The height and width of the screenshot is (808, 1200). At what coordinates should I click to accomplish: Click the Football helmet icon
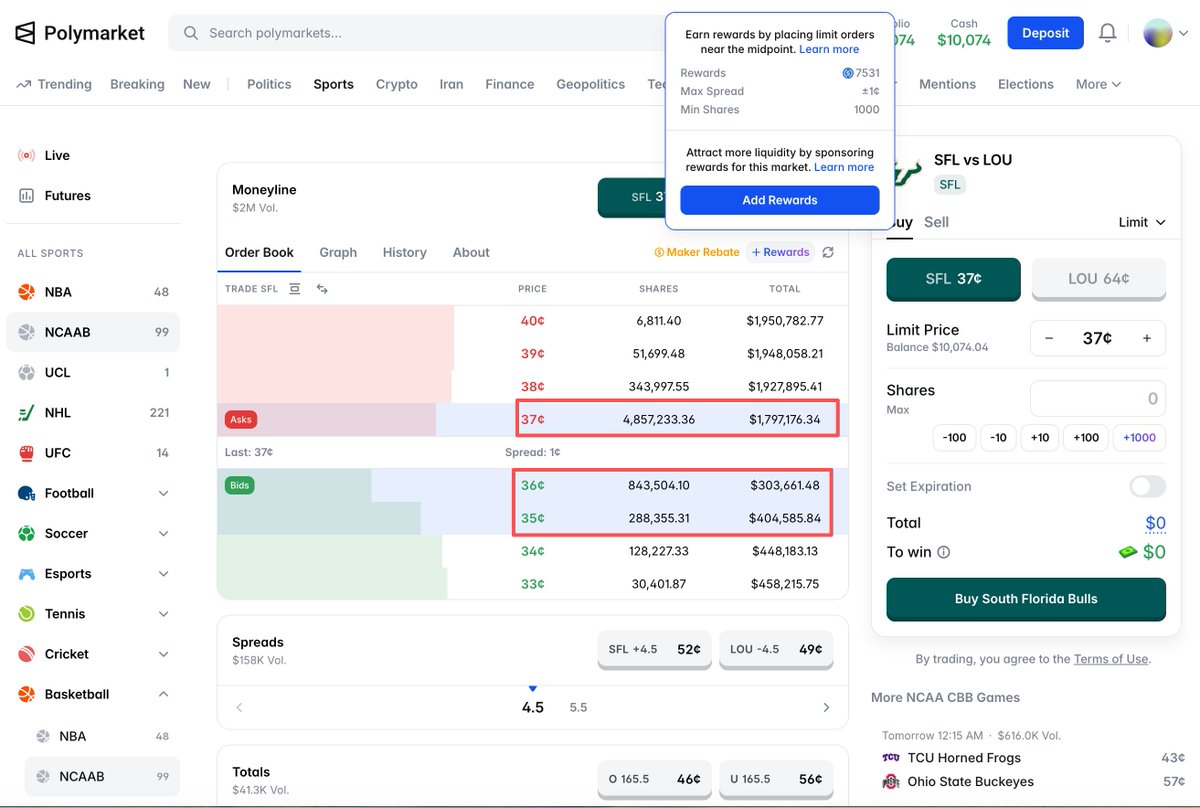(27, 493)
